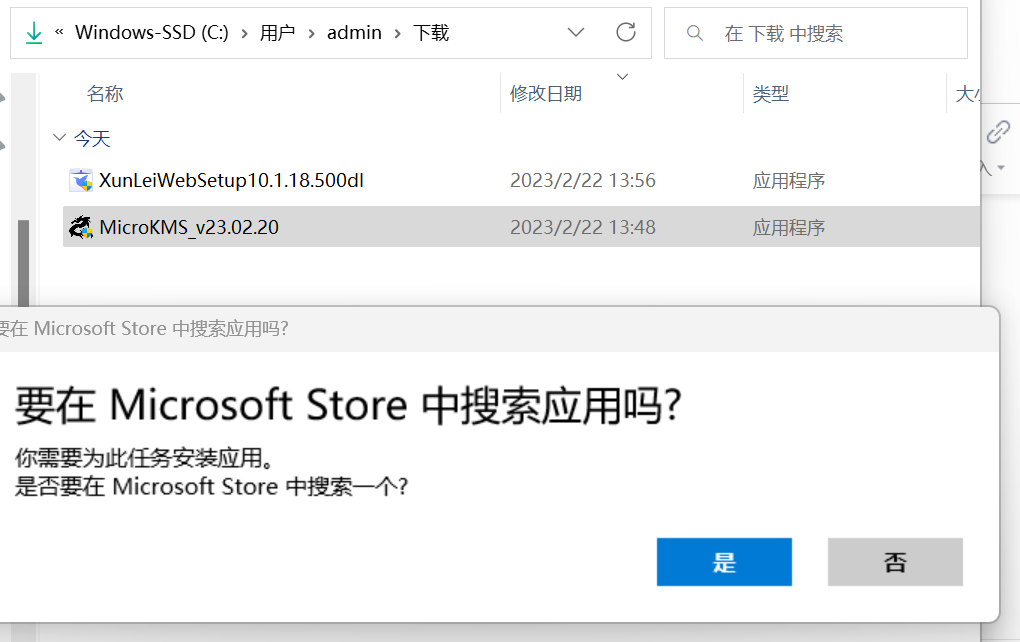The width and height of the screenshot is (1020, 642).
Task: Click the MicroKMS dragon application icon
Action: [81, 227]
